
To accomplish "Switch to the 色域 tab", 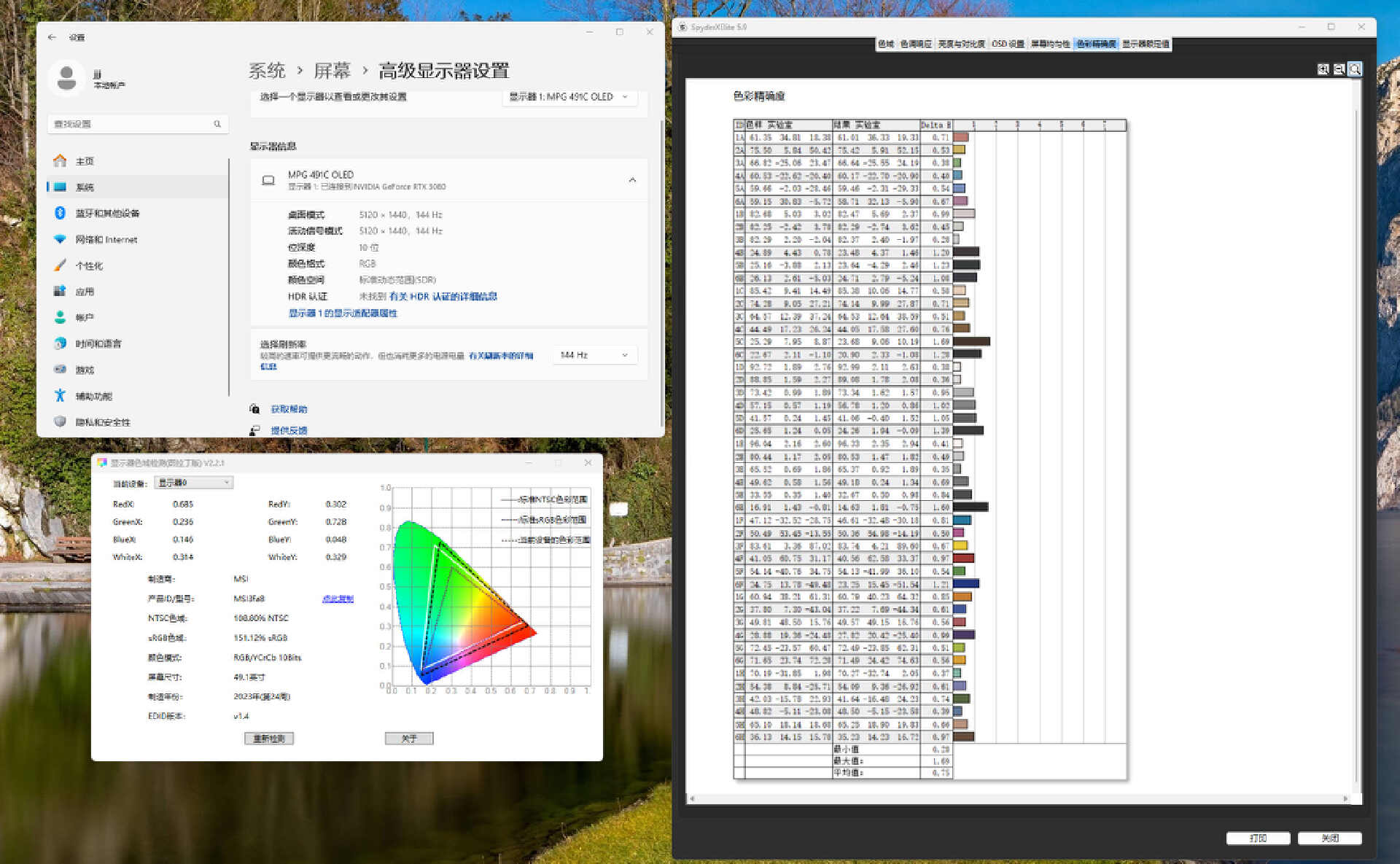I will (886, 44).
